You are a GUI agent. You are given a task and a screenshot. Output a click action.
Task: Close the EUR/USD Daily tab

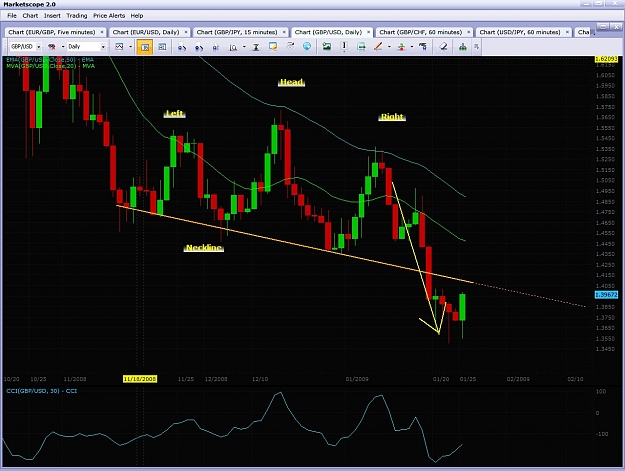coord(186,32)
